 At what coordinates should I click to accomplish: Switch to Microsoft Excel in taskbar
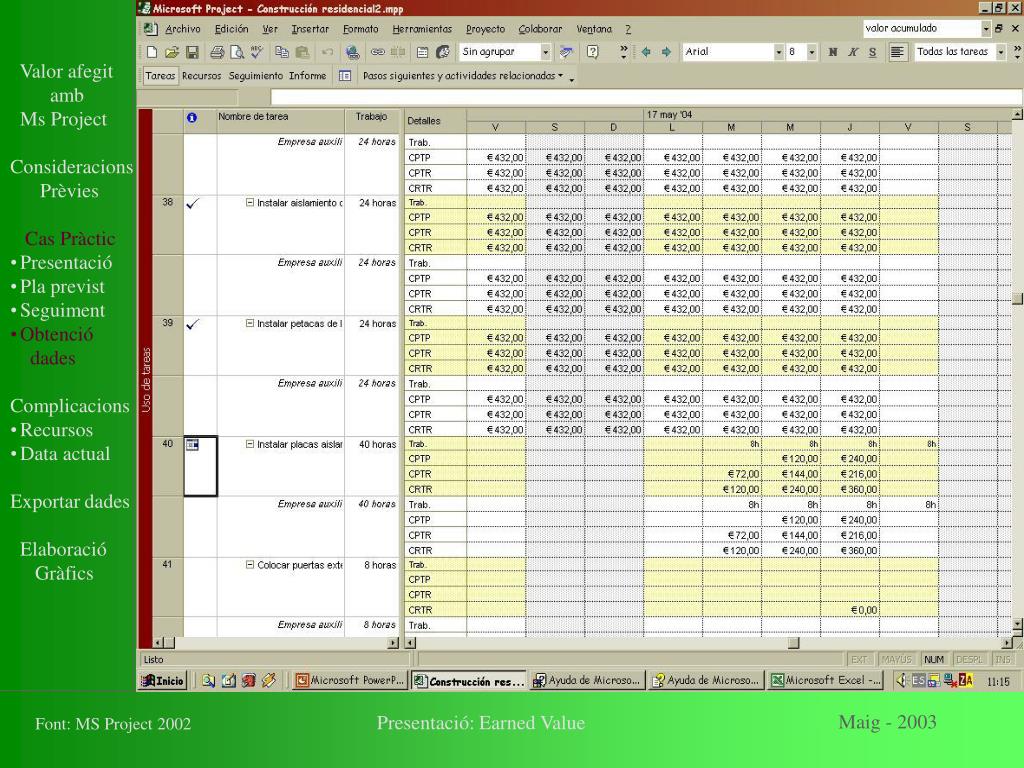coord(826,680)
